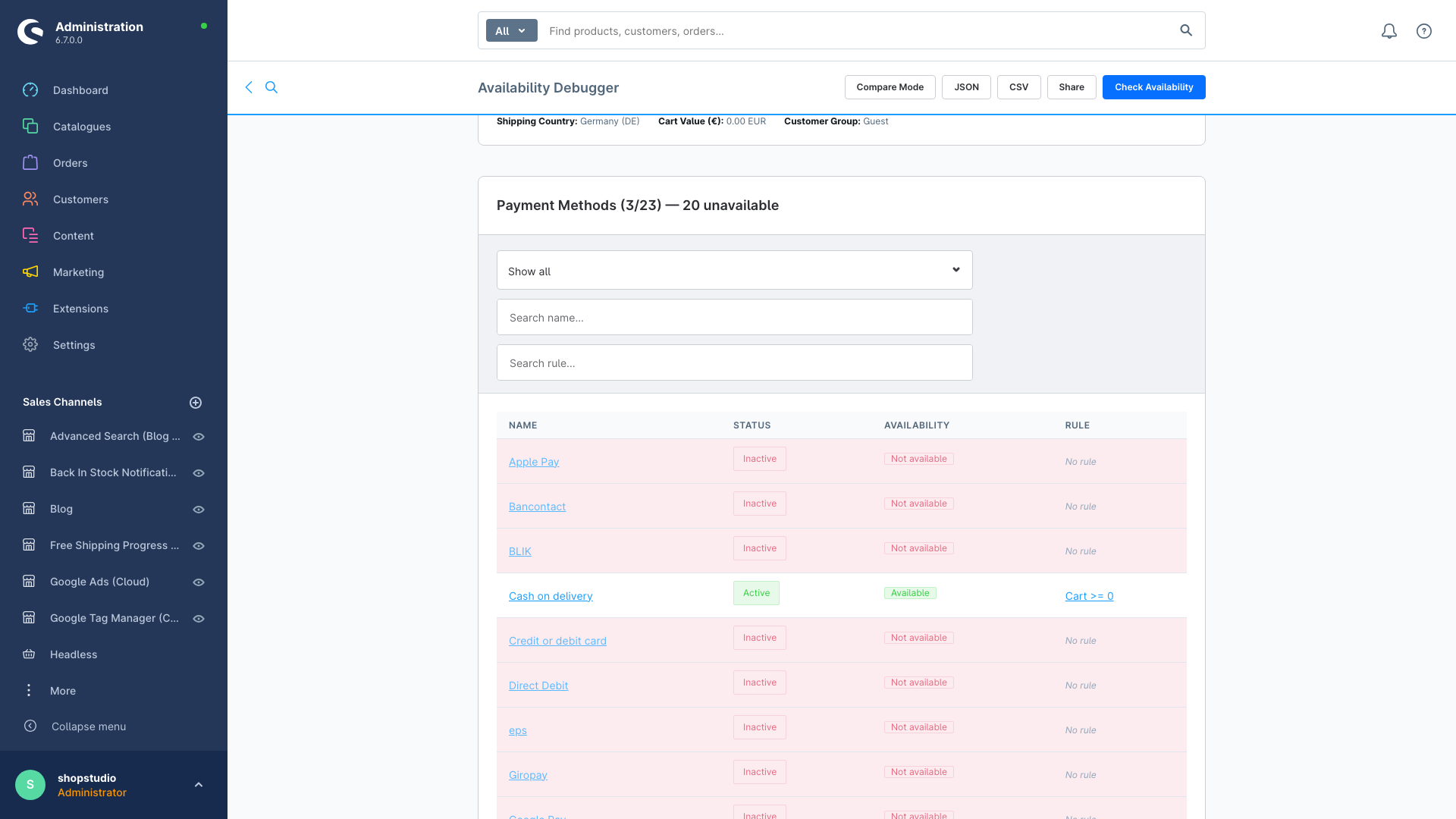
Task: Click the Google Ads storefront icon
Action: pyautogui.click(x=29, y=582)
